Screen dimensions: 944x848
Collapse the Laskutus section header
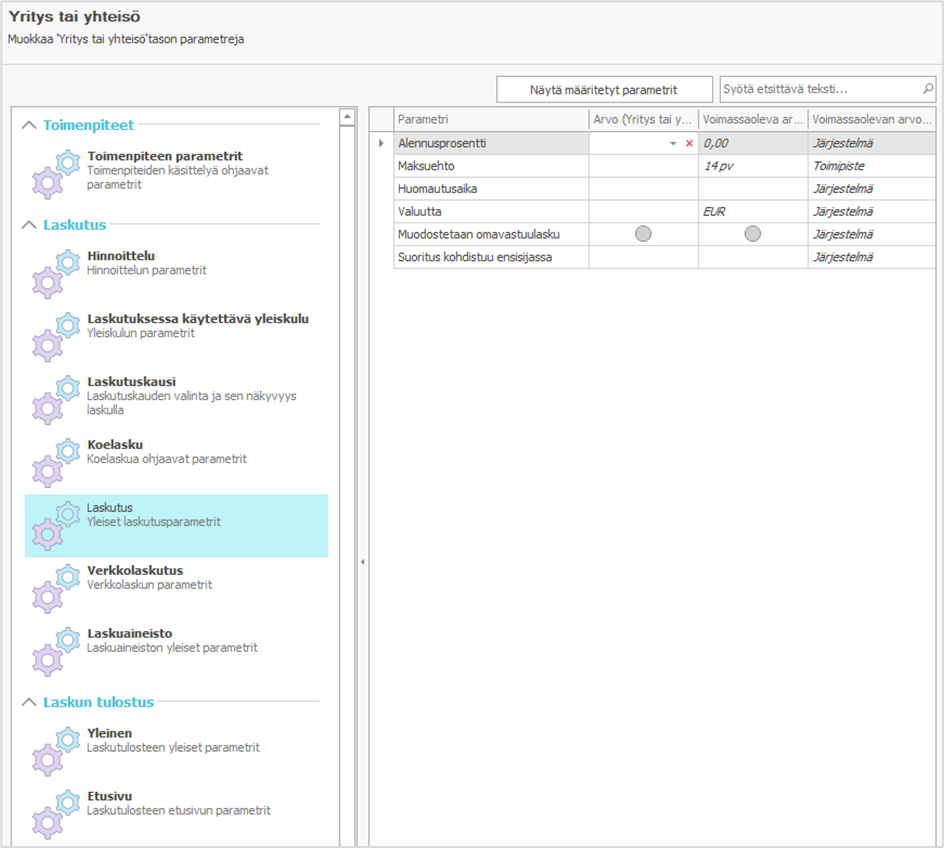[x=28, y=225]
